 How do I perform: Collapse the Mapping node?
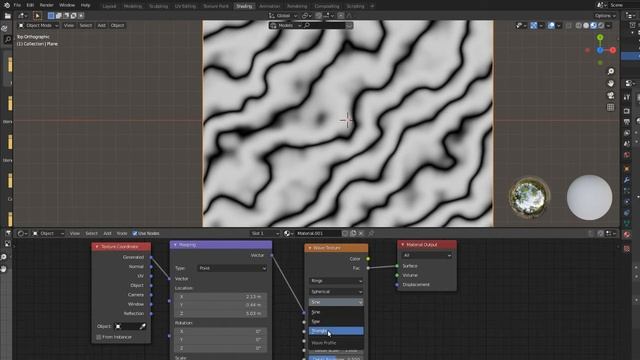(175, 245)
